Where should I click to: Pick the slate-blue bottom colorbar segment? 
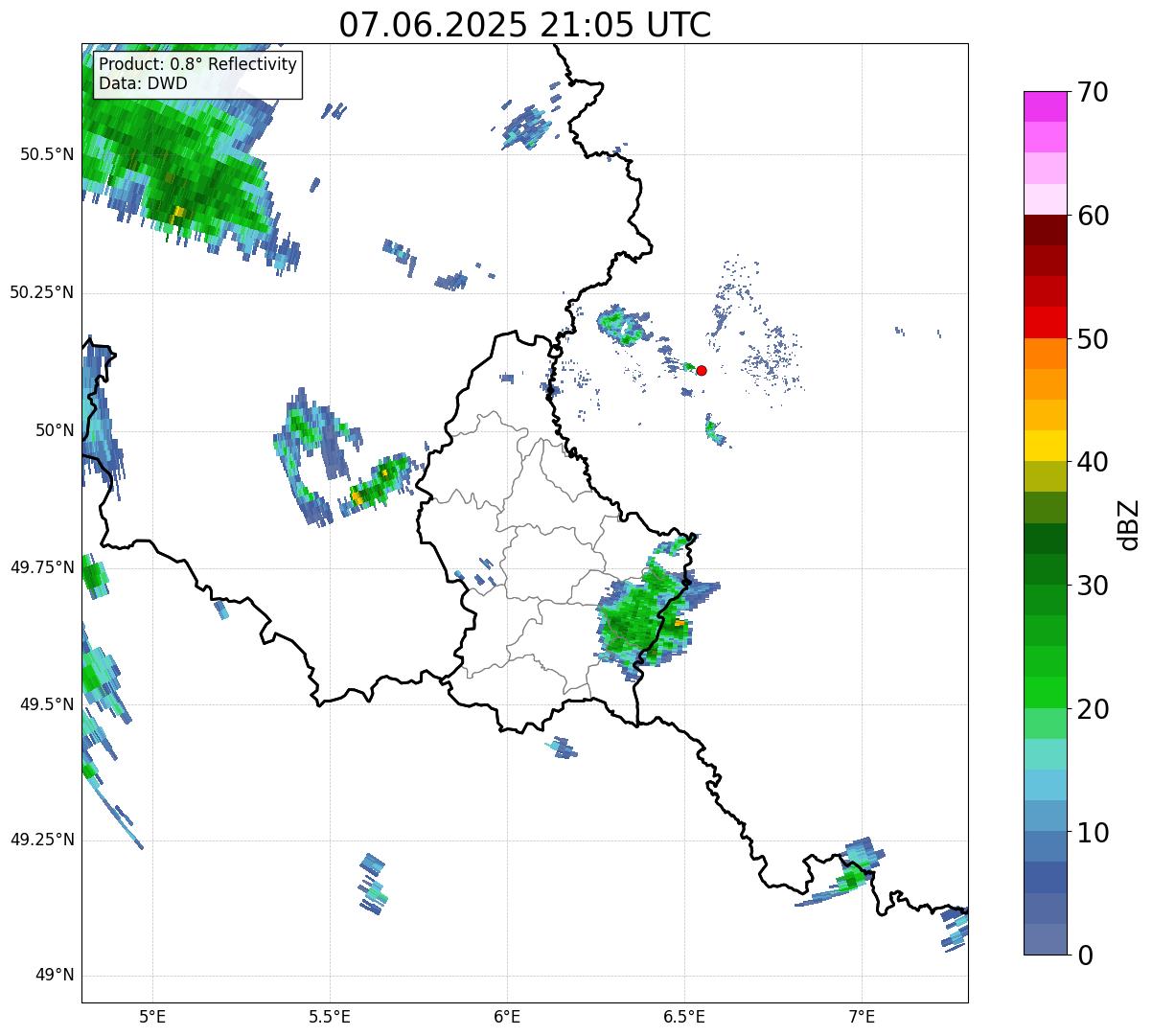pyautogui.click(x=1045, y=939)
